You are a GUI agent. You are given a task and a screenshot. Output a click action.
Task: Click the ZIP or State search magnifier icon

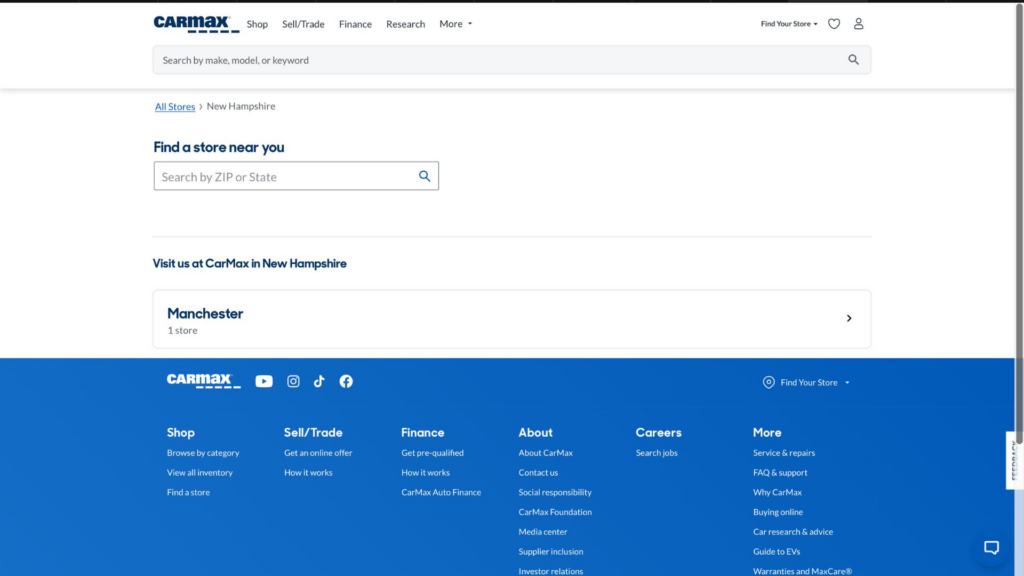click(x=424, y=176)
